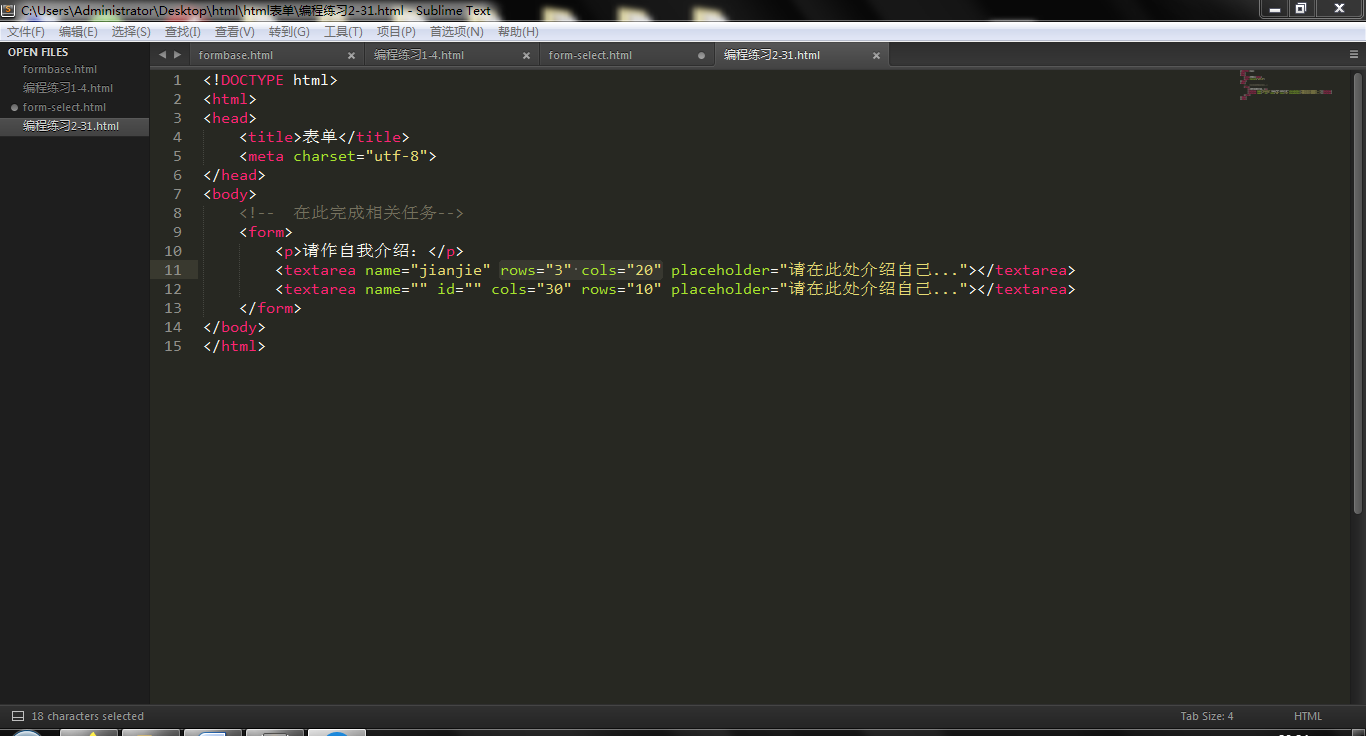This screenshot has width=1366, height=736.
Task: Click the vertical scrollbar of the editor
Action: point(1358,293)
